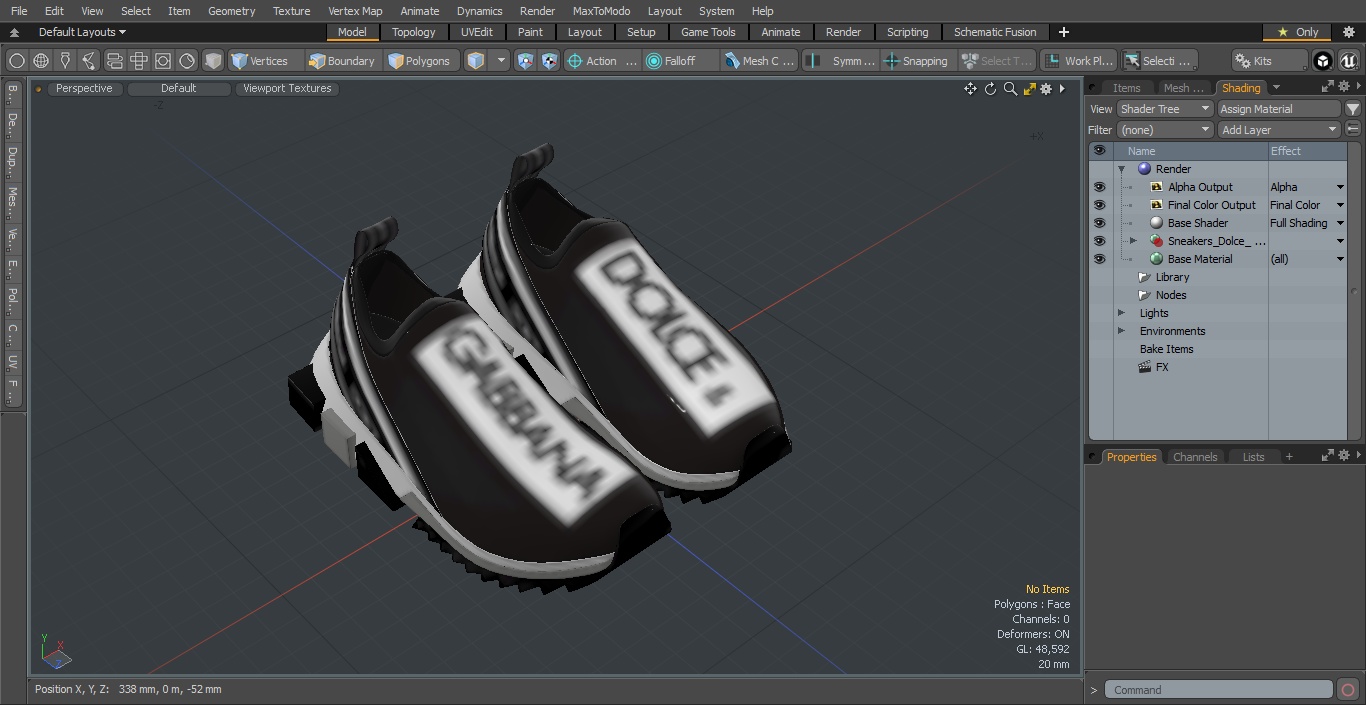Toggle visibility of Base Material
Image resolution: width=1366 pixels, height=705 pixels.
(x=1099, y=259)
